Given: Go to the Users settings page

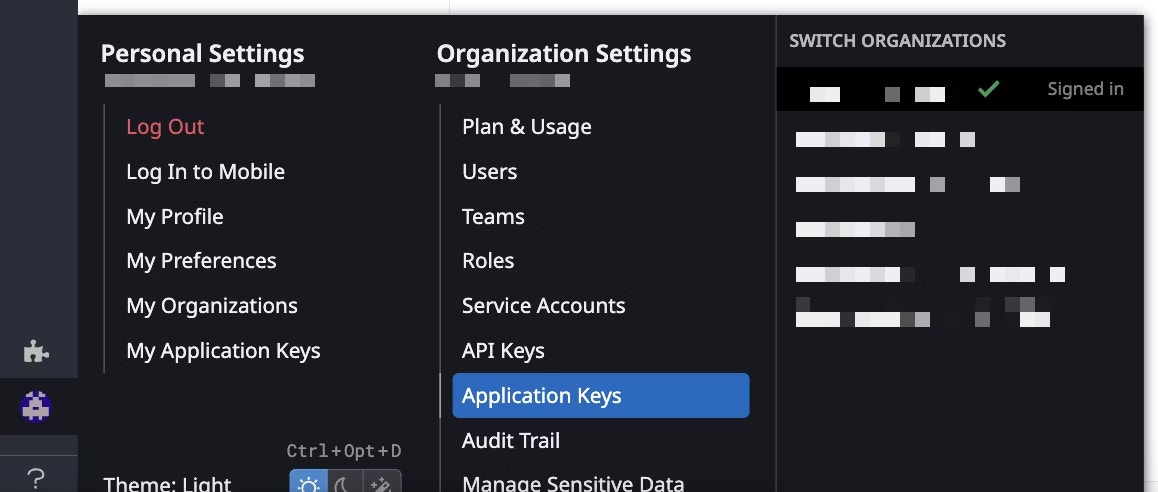Looking at the screenshot, I should tap(490, 172).
